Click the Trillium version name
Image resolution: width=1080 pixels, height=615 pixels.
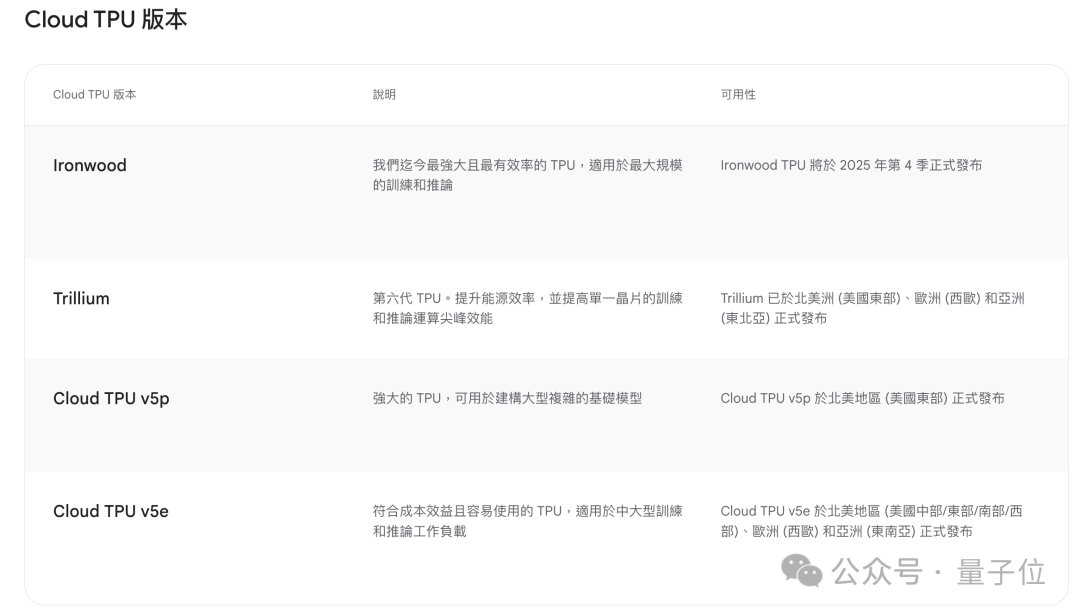click(81, 299)
